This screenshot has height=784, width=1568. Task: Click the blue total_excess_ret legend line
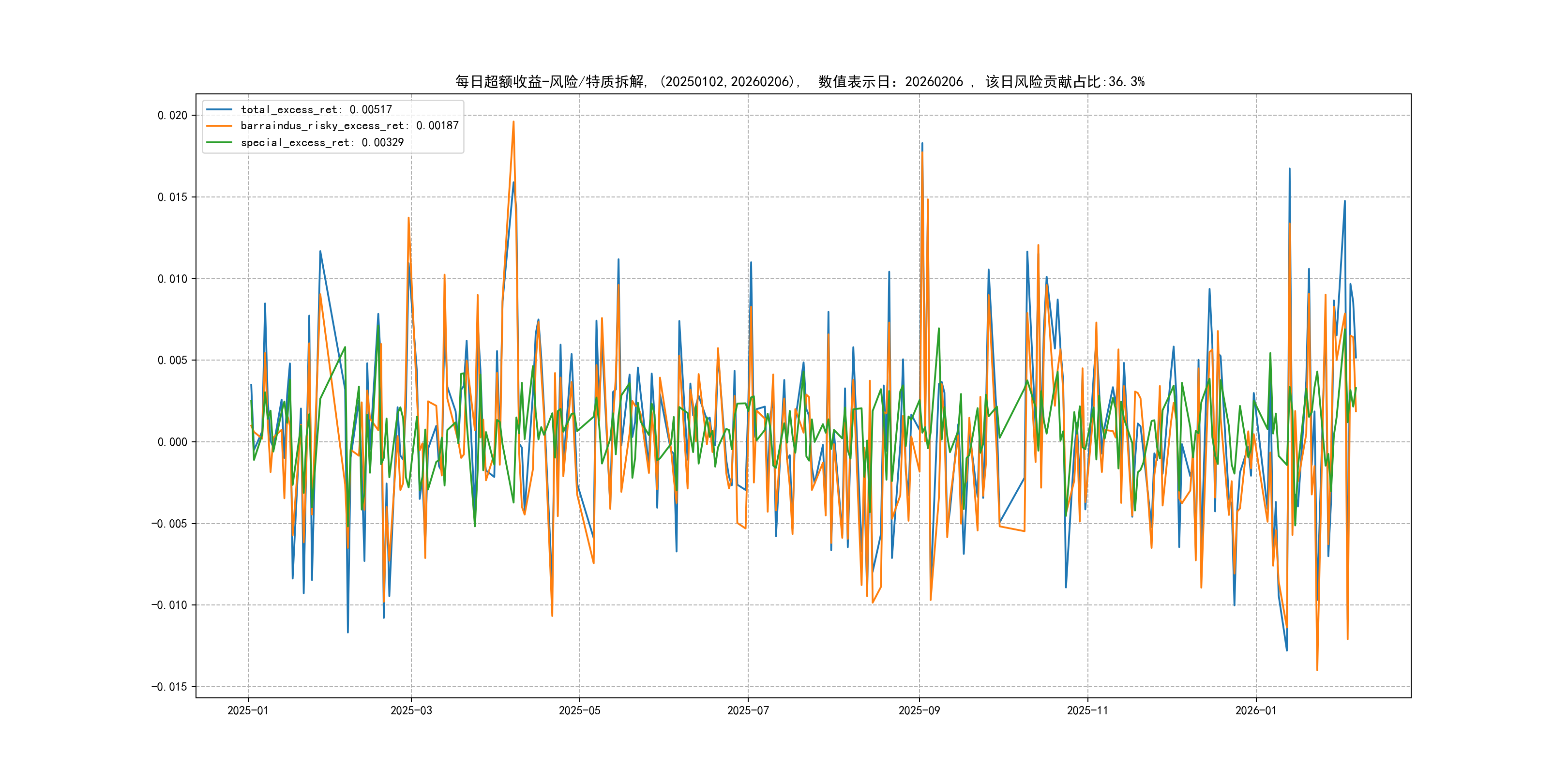click(219, 109)
